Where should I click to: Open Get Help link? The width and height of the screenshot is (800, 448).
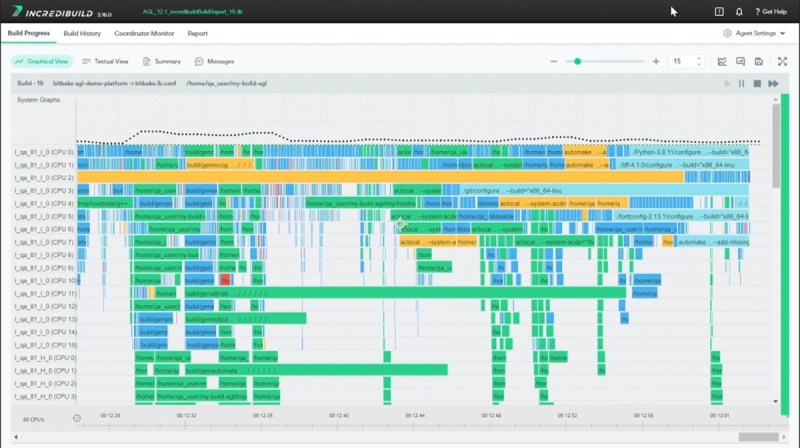click(x=770, y=11)
